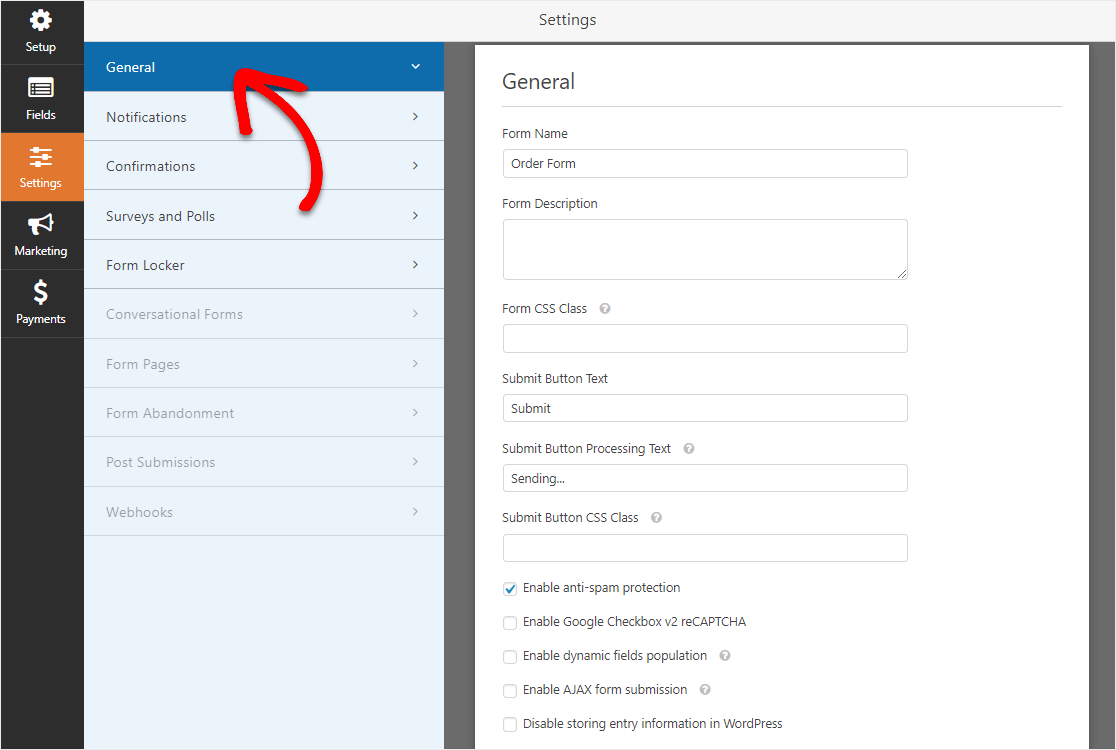Expand the Form Pages chevron
Image resolution: width=1116 pixels, height=750 pixels.
click(x=416, y=364)
